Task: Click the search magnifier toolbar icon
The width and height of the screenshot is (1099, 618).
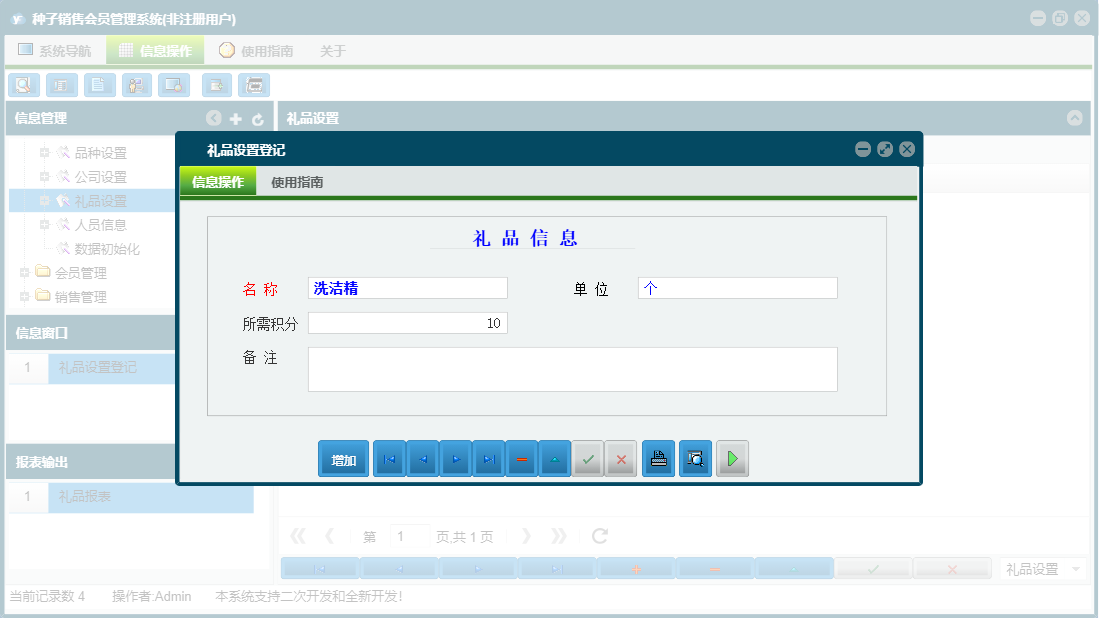Action: click(24, 85)
